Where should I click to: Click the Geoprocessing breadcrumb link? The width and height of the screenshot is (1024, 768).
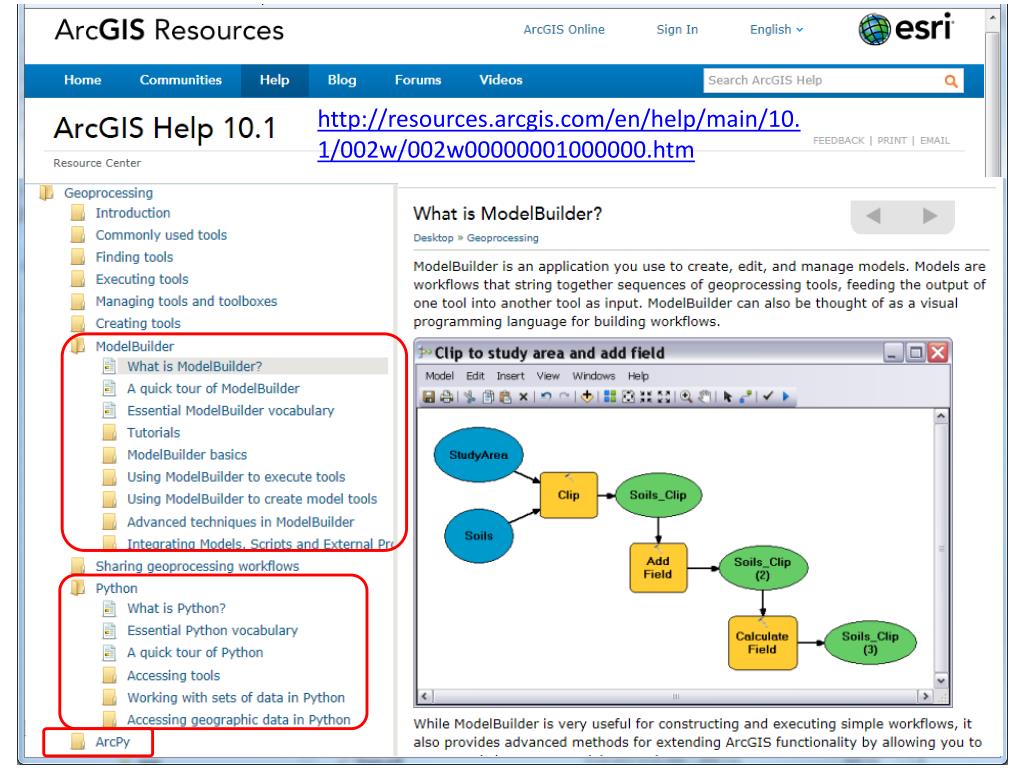click(502, 238)
